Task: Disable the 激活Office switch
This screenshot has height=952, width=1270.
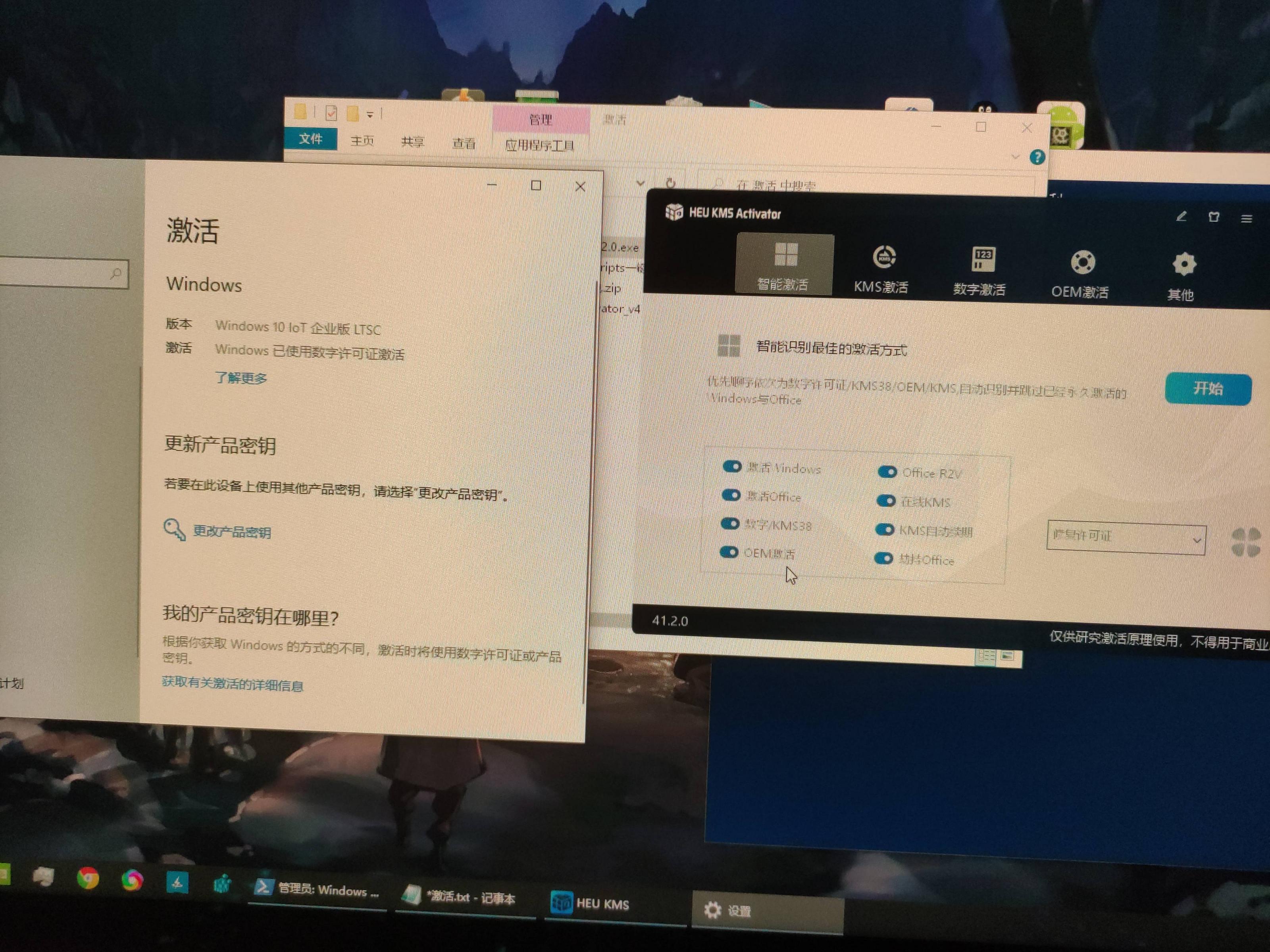Action: point(731,495)
